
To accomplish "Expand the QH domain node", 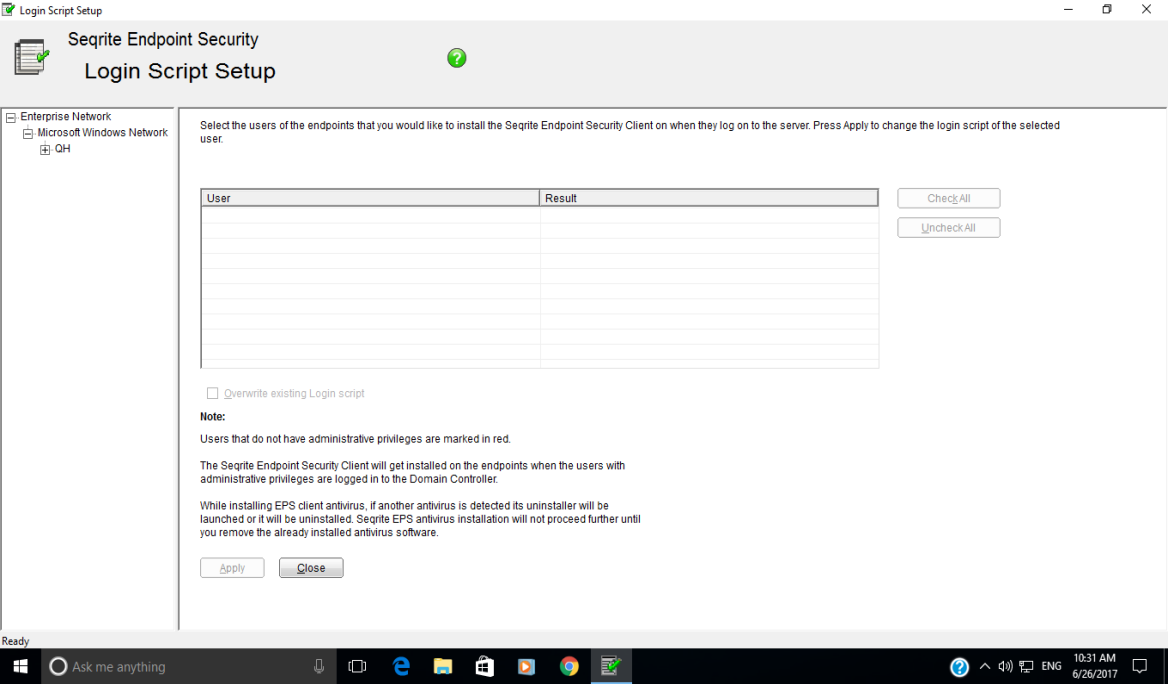I will 45,150.
